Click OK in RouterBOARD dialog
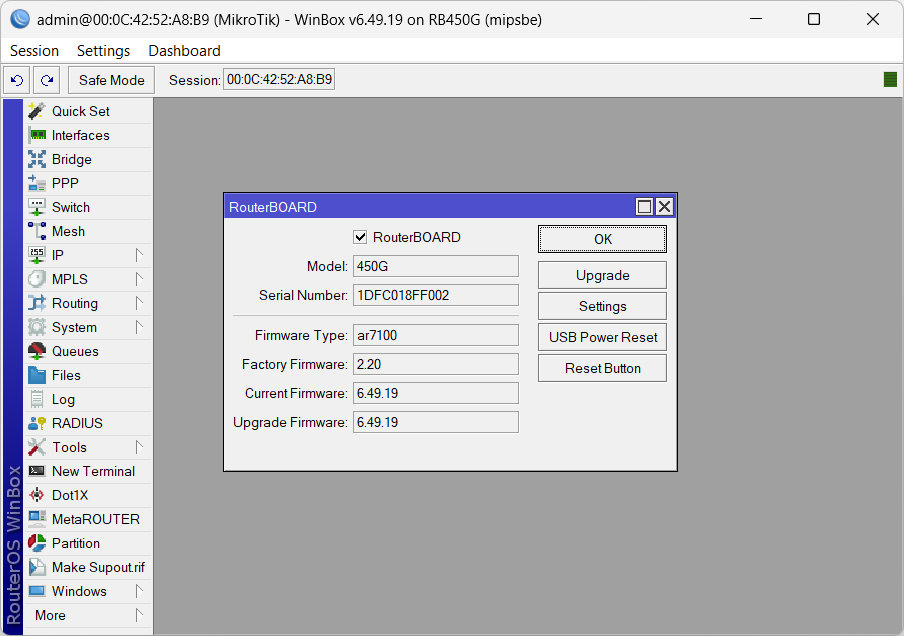The height and width of the screenshot is (636, 904). [602, 239]
